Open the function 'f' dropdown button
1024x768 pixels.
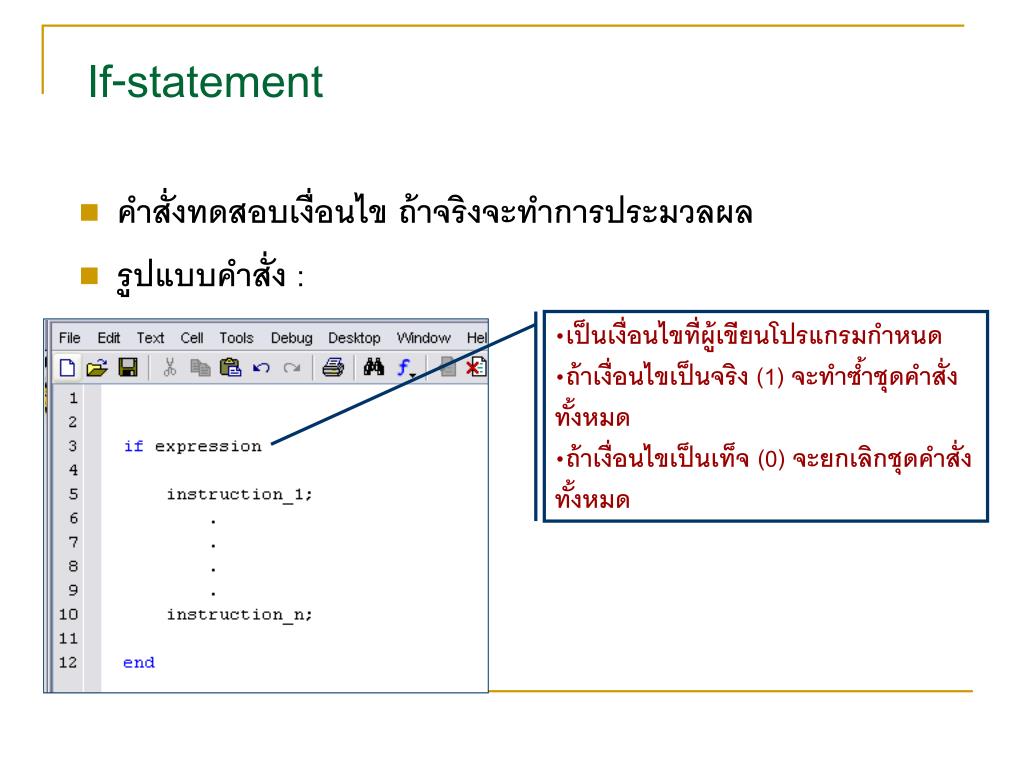coord(406,368)
